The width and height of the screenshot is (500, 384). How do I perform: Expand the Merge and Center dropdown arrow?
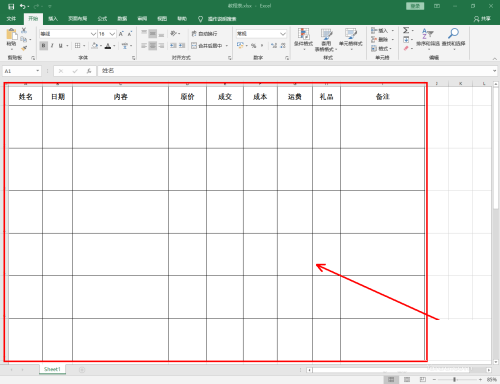pos(227,46)
